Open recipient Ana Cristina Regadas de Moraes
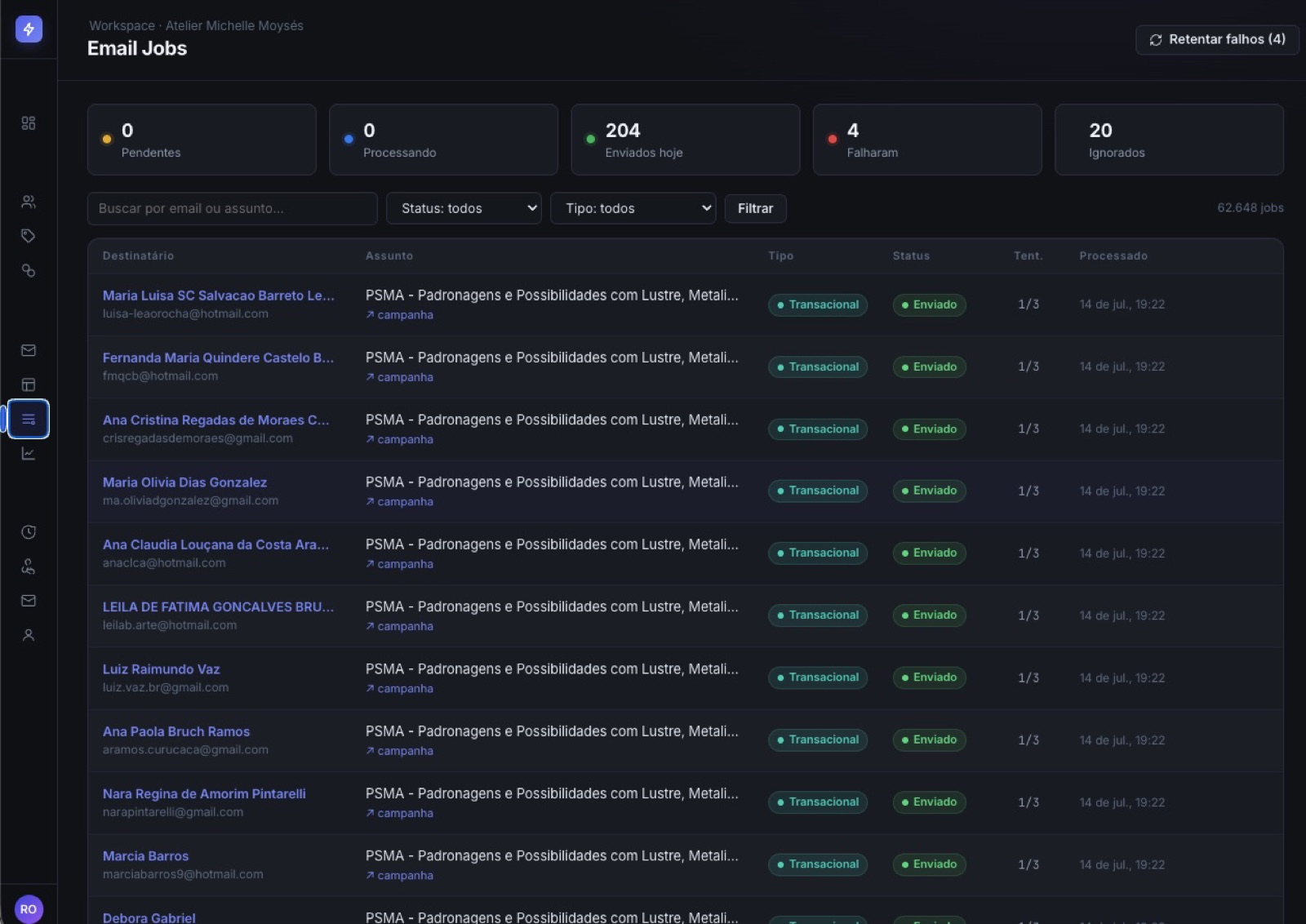This screenshot has width=1306, height=924. click(216, 420)
